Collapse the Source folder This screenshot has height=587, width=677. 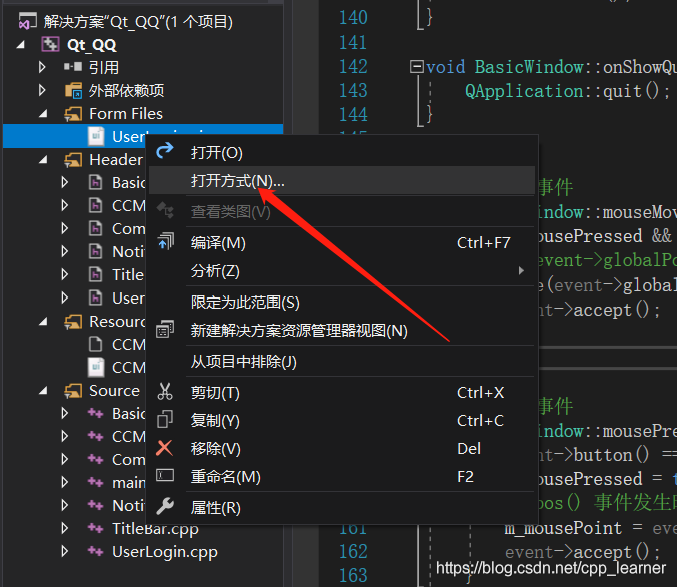[43, 391]
